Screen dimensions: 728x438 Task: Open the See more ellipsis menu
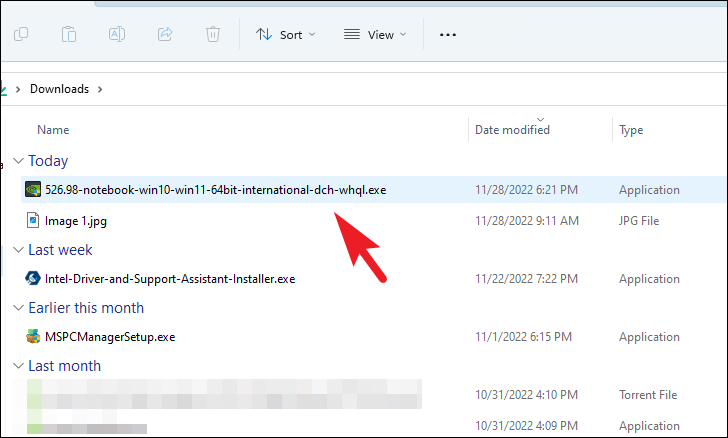[448, 34]
